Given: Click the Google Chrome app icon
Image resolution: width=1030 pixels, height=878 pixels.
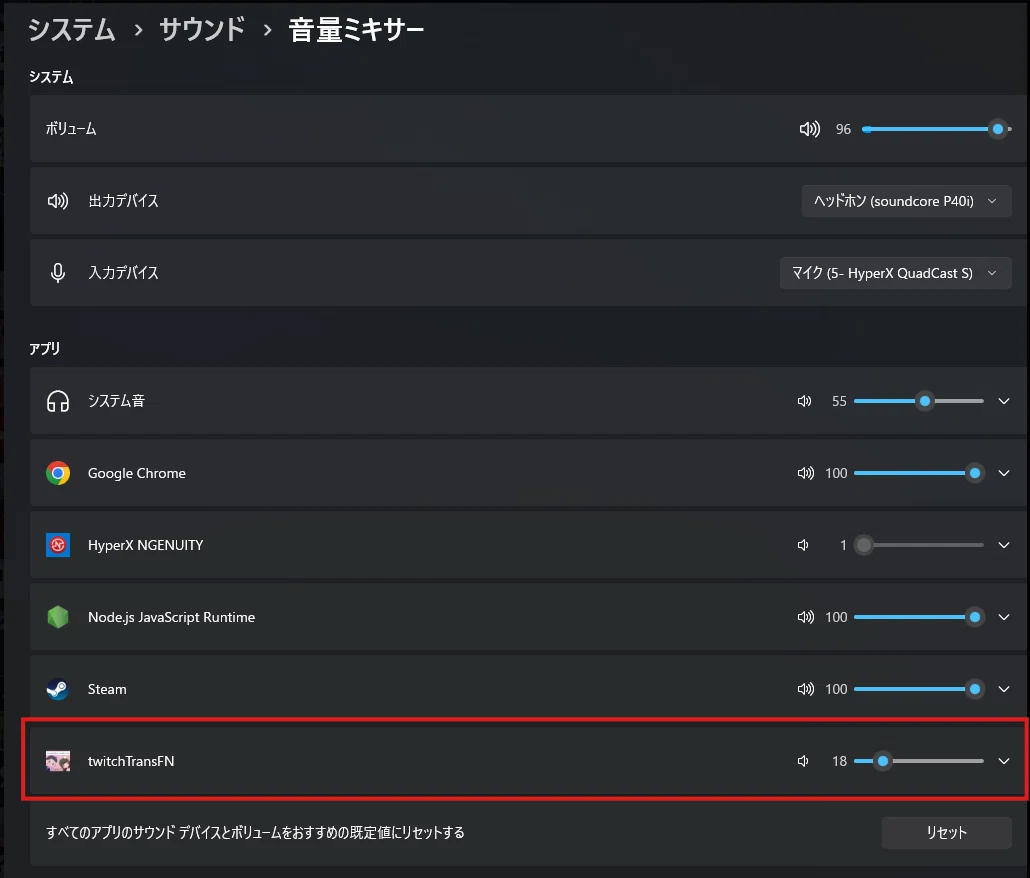Looking at the screenshot, I should [x=58, y=473].
